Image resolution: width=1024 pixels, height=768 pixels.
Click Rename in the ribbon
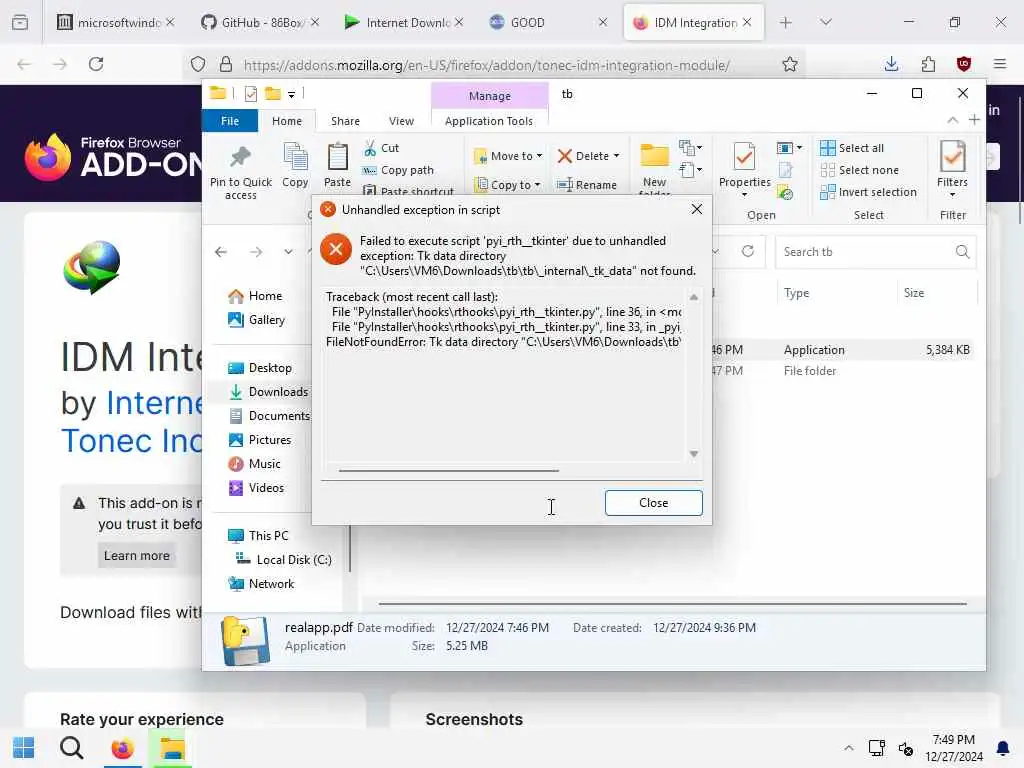tap(586, 185)
